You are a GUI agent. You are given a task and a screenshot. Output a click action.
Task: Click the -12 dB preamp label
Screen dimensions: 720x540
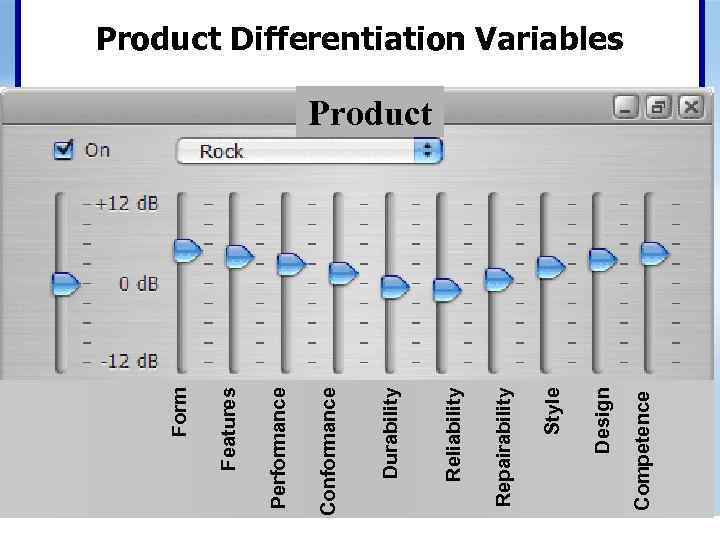click(x=129, y=361)
